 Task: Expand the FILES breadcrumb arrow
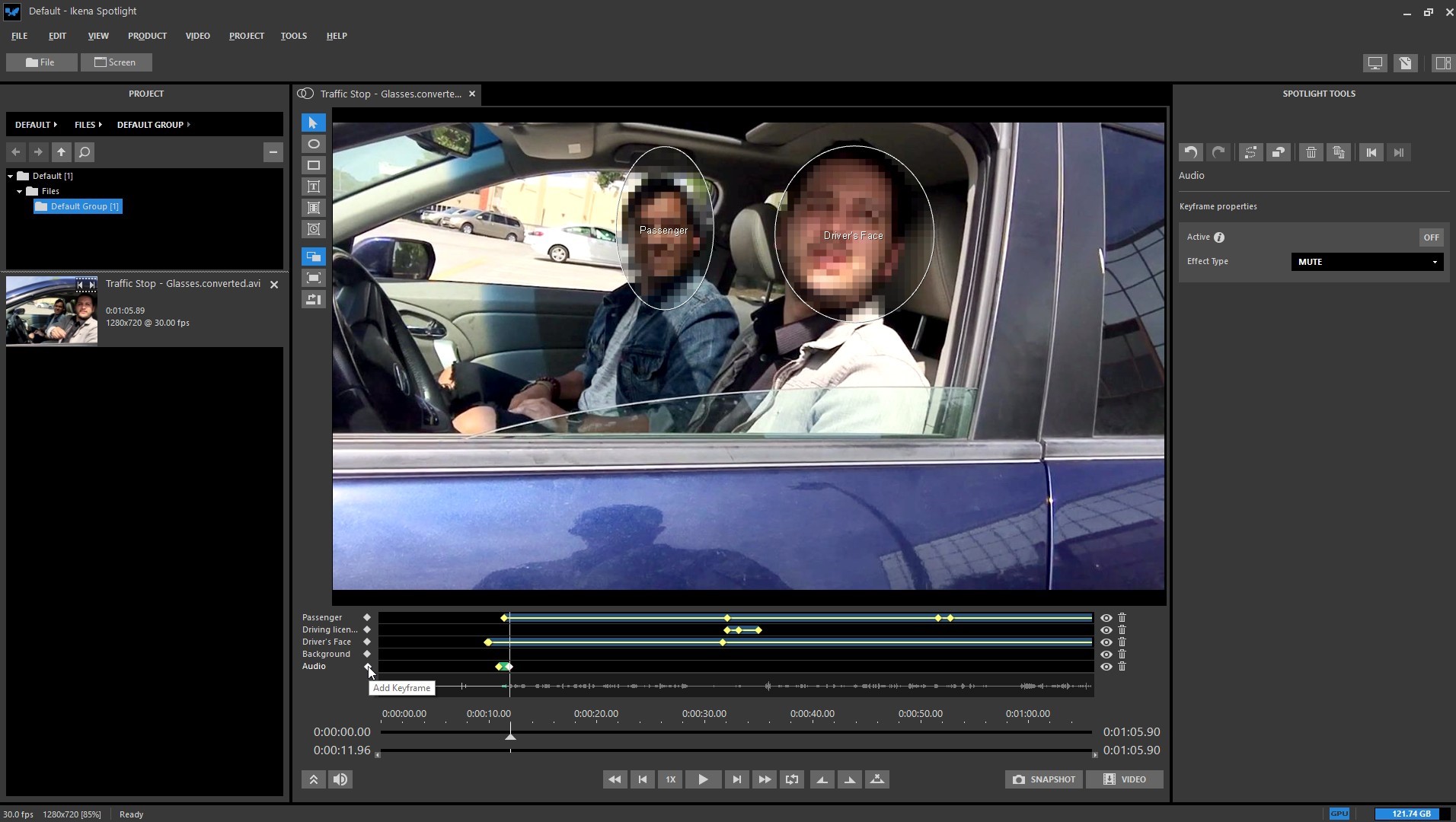100,125
